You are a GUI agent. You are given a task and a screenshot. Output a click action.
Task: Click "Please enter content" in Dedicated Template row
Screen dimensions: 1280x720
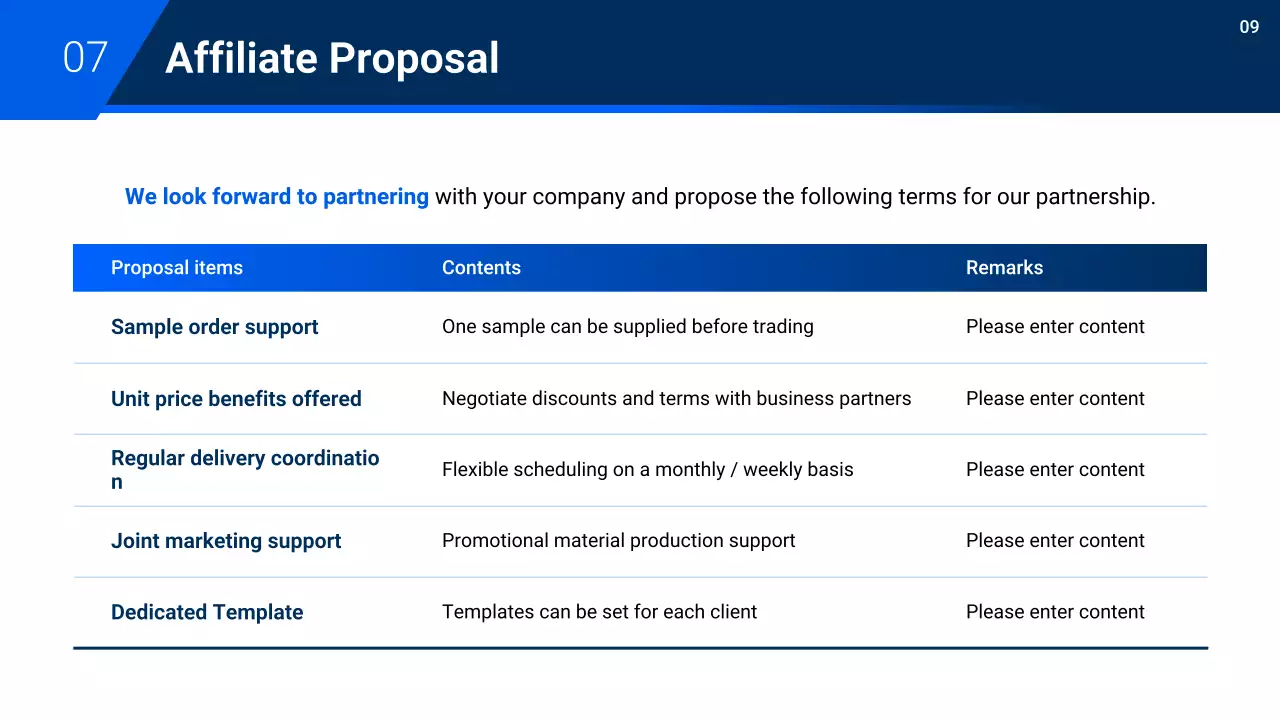tap(1055, 612)
